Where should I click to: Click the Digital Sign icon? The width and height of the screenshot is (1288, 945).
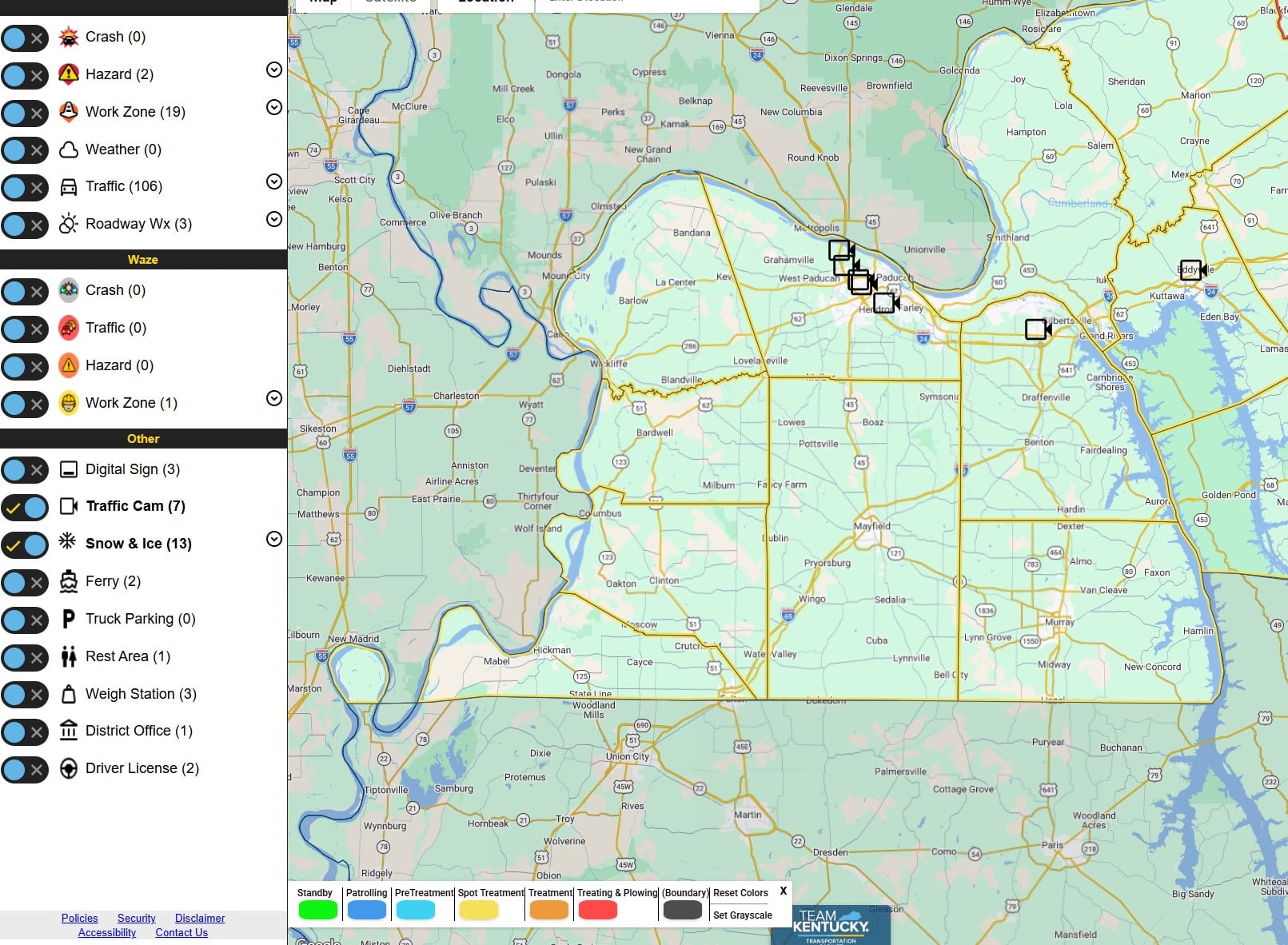pyautogui.click(x=69, y=469)
